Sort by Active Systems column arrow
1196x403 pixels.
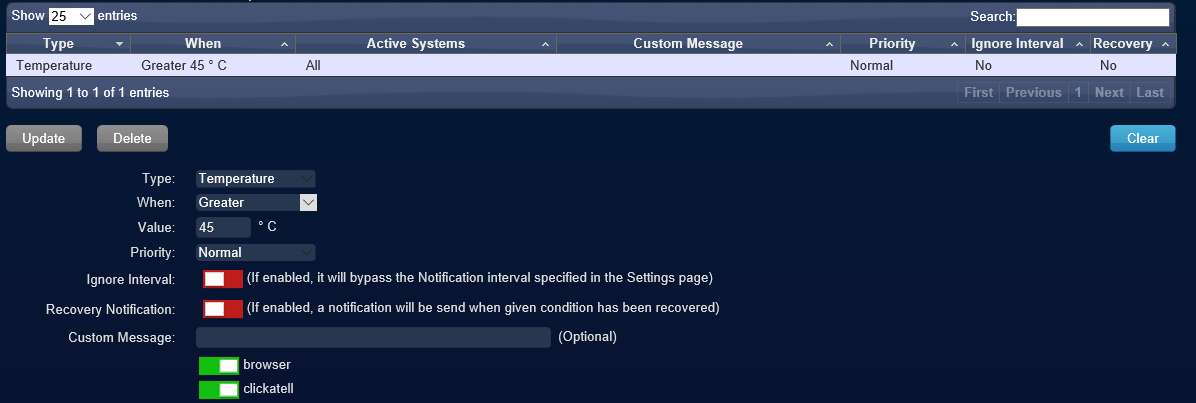coord(545,44)
